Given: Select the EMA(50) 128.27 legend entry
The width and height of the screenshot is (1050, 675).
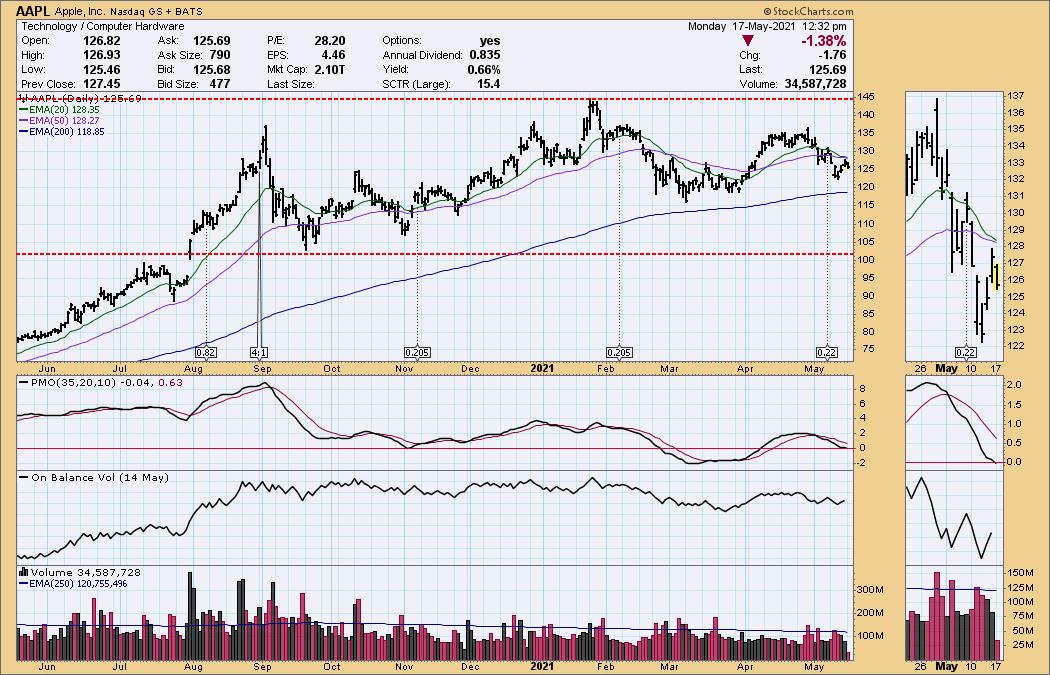Looking at the screenshot, I should point(59,121).
